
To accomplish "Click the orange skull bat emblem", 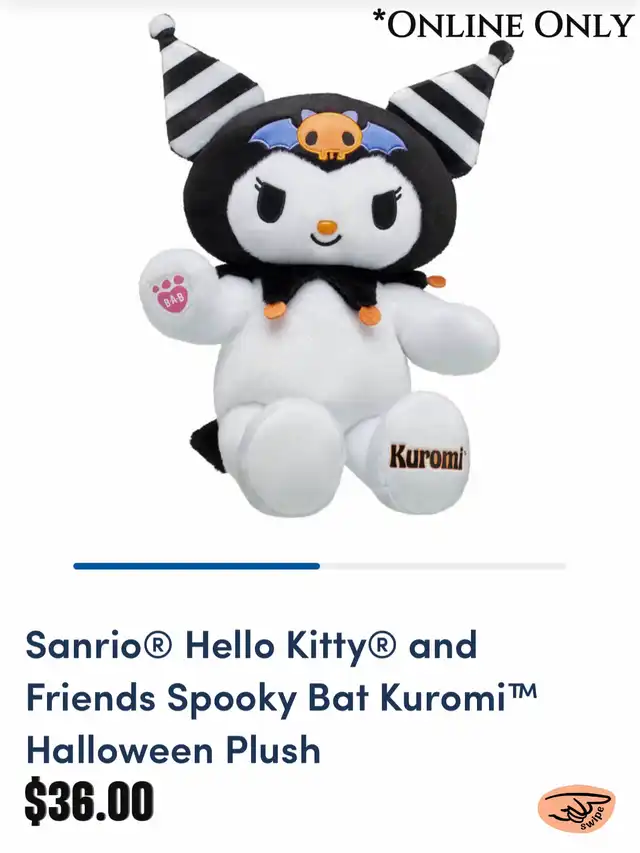I will click(327, 137).
